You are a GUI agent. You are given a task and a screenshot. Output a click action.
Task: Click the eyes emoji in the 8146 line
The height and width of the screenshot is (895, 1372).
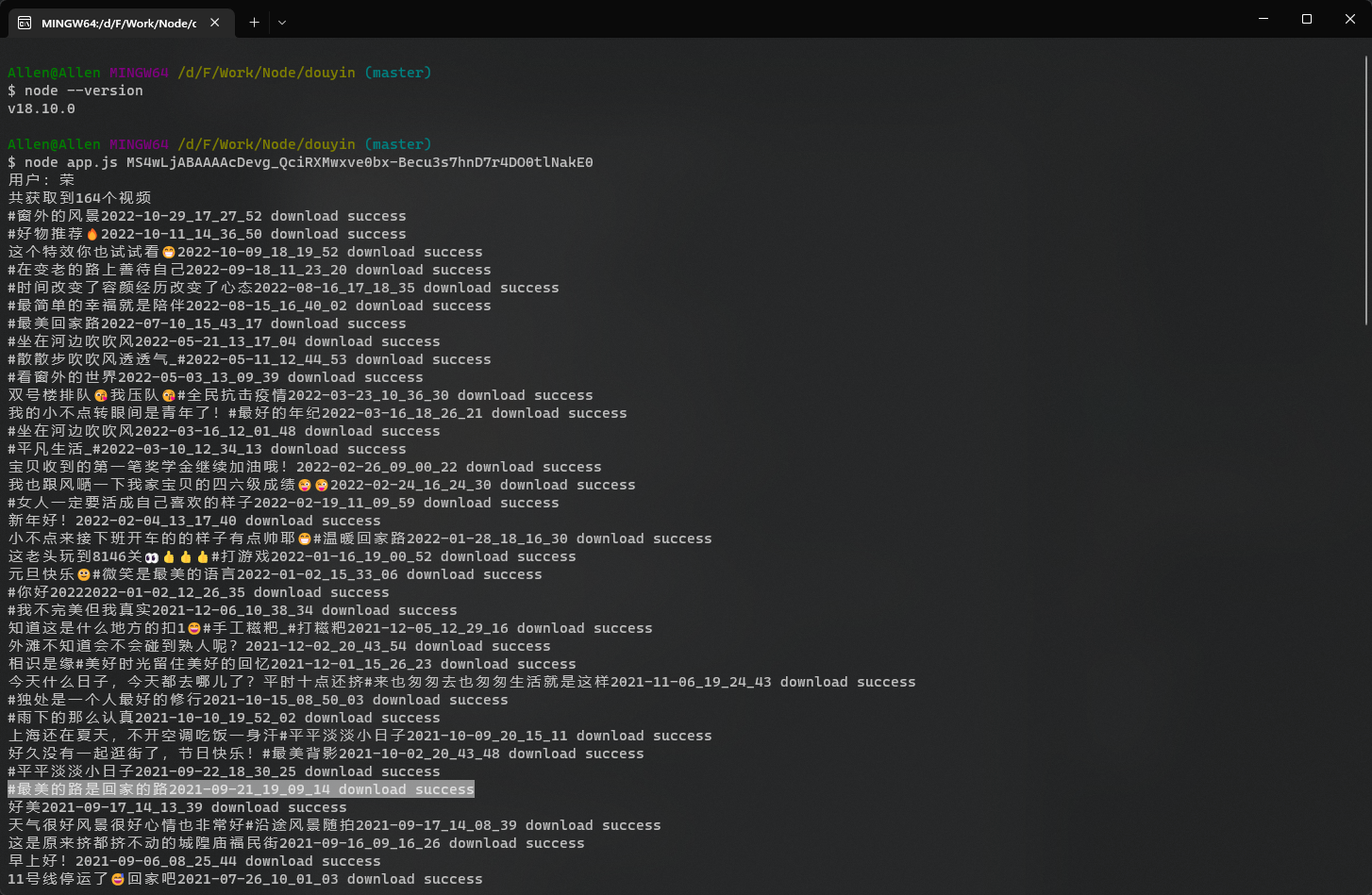[151, 557]
